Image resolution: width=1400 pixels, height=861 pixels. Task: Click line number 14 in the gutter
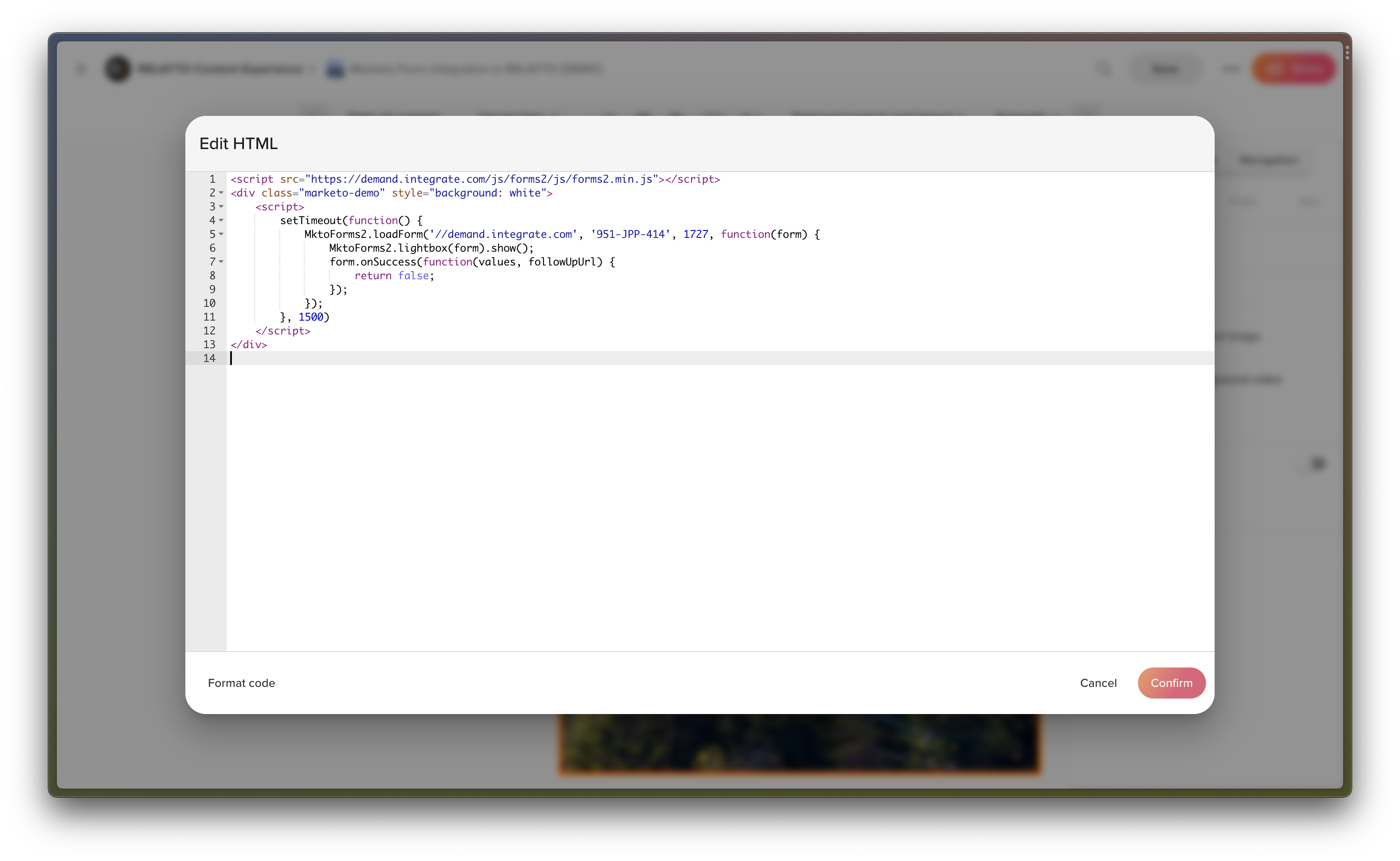(209, 358)
